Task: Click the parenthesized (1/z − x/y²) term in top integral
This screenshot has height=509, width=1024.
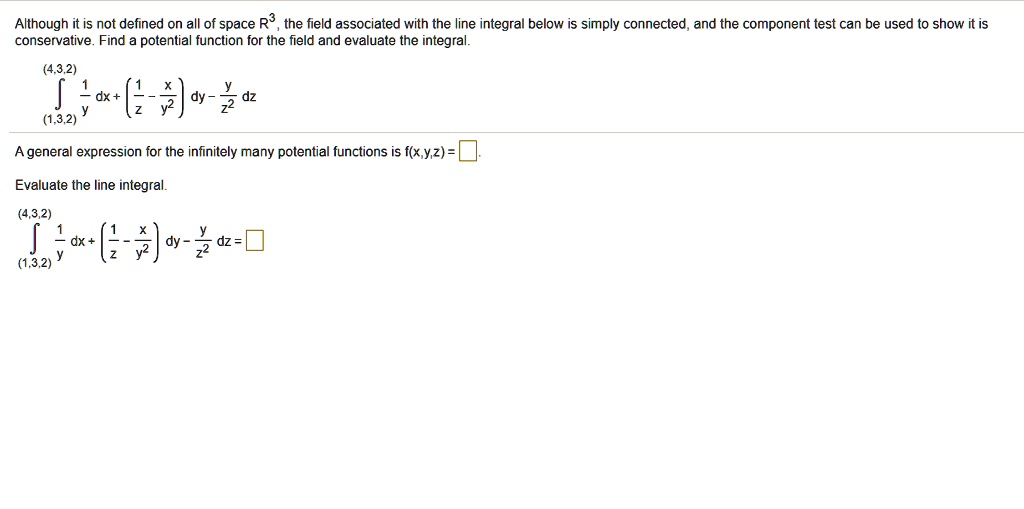Action: [155, 97]
